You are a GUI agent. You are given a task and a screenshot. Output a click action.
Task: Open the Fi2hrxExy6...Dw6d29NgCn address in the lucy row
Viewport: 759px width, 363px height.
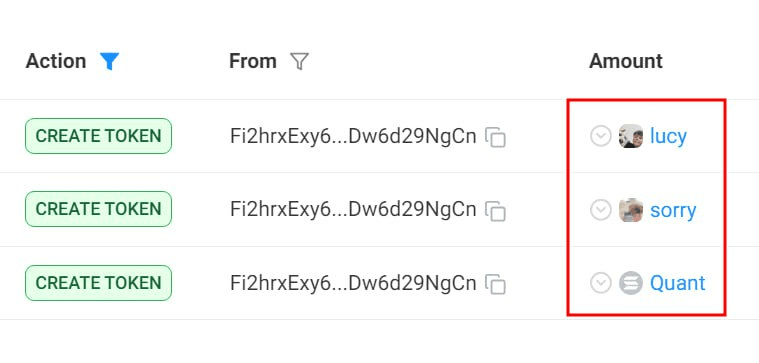coord(353,136)
